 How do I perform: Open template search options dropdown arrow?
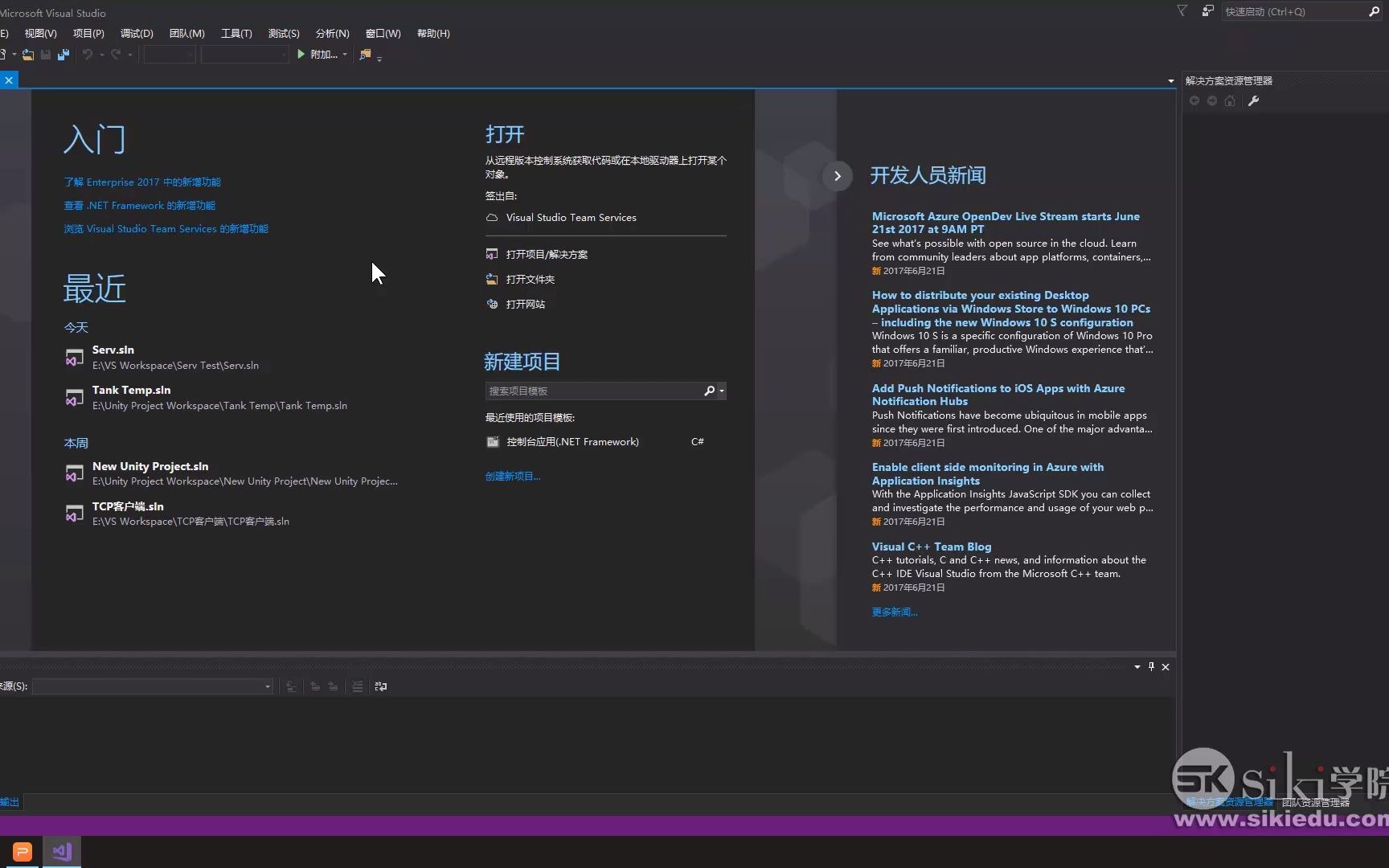(722, 391)
